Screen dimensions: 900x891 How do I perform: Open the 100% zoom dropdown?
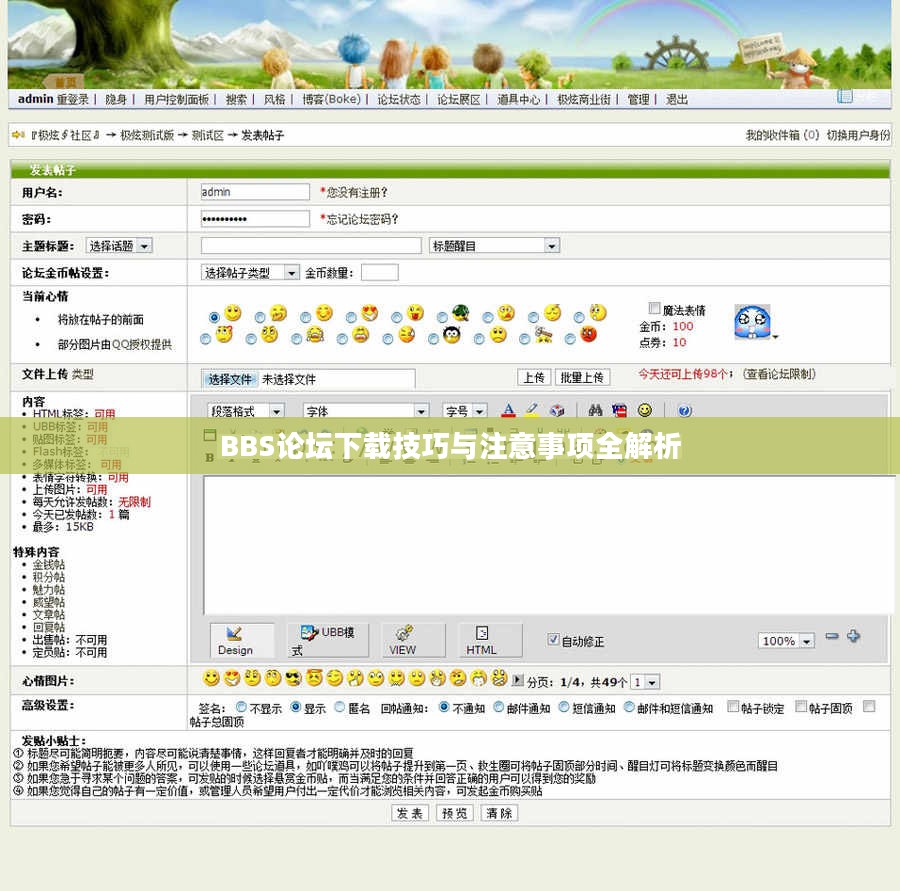coord(786,641)
